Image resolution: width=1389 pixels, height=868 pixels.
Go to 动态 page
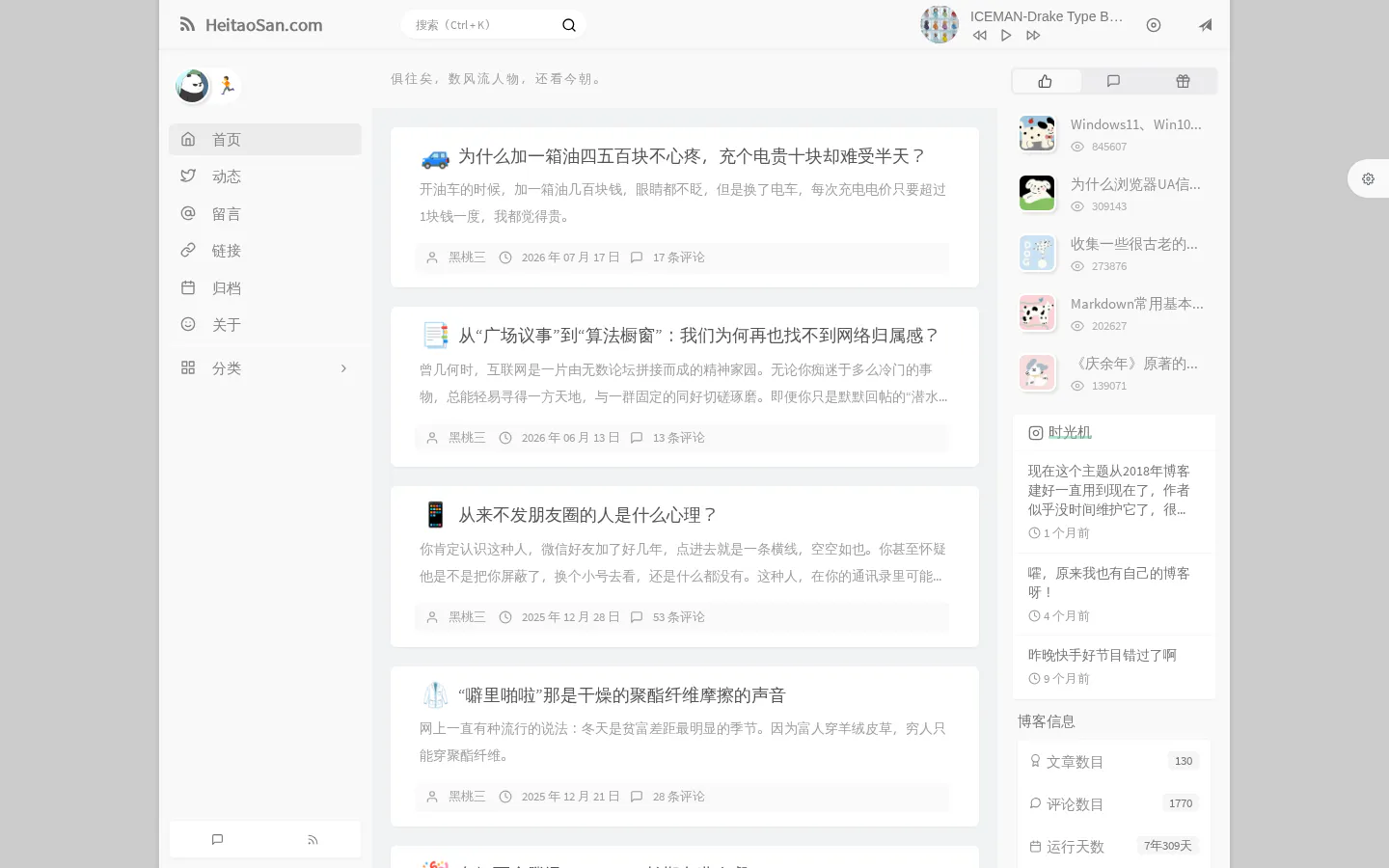(x=265, y=176)
